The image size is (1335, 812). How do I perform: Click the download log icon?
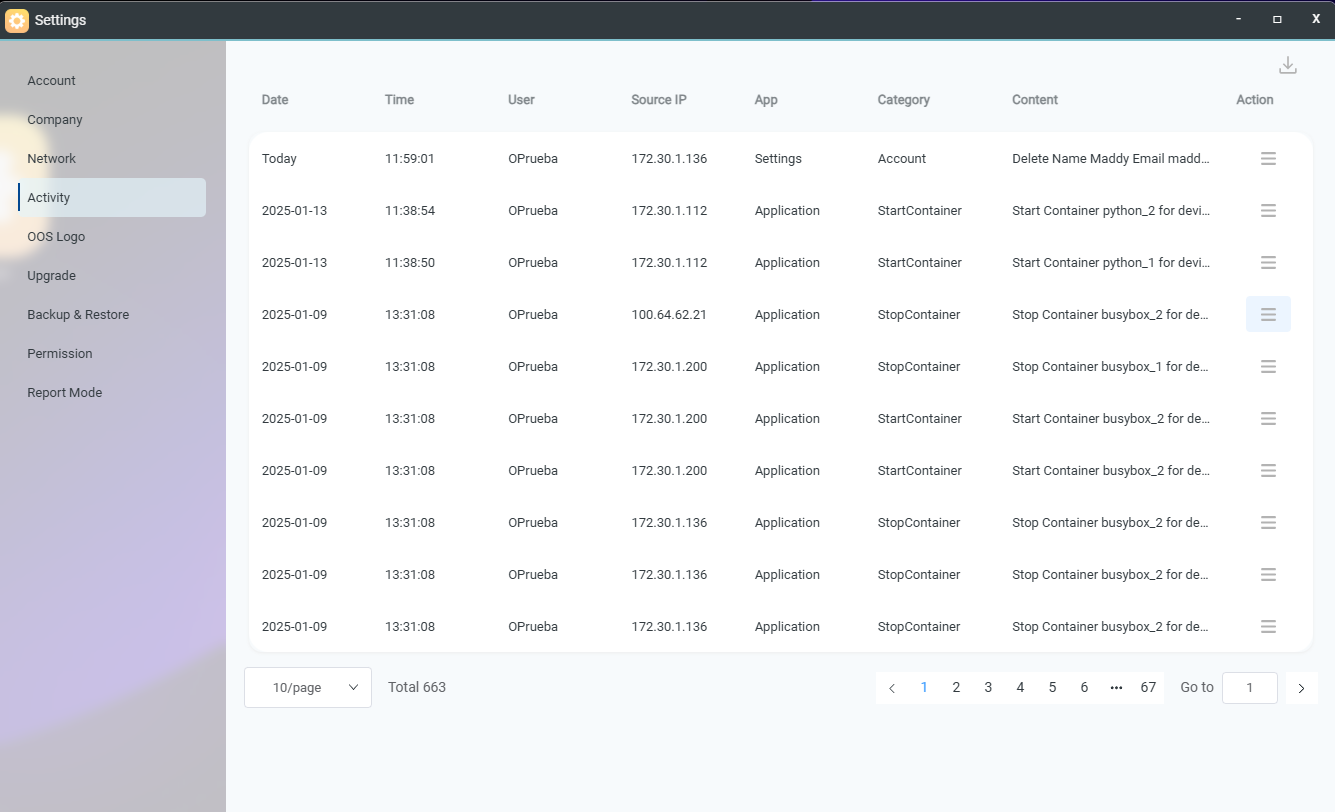point(1288,65)
